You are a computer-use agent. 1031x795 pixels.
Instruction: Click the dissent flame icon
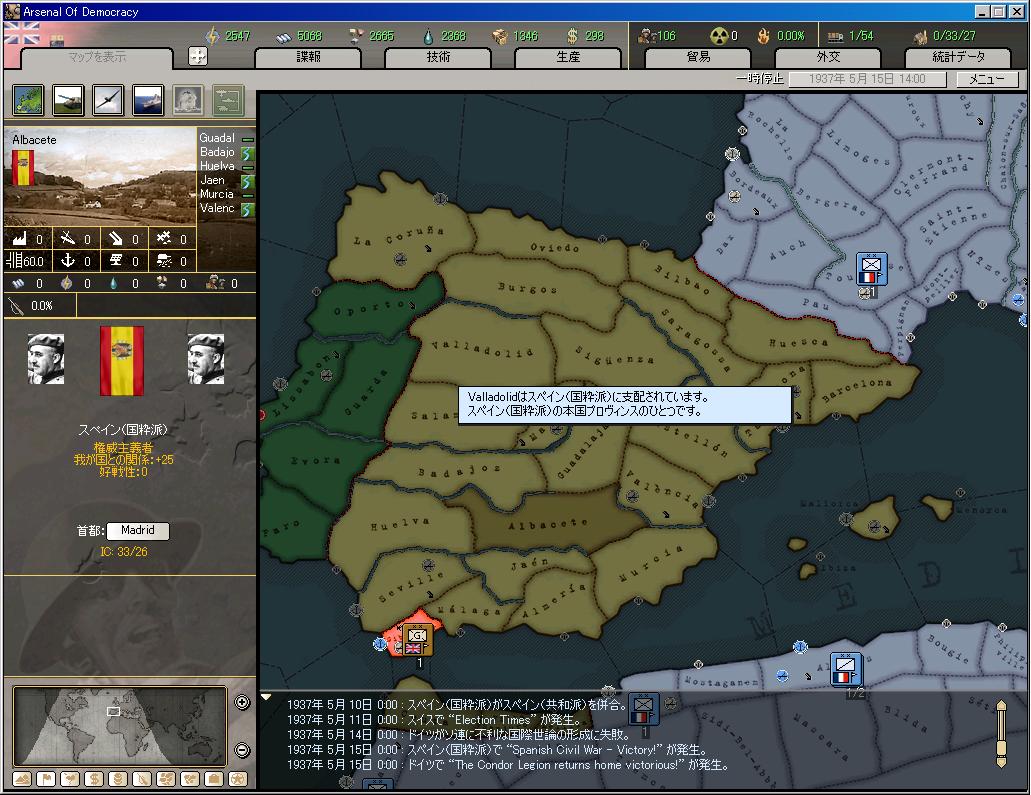click(x=763, y=36)
